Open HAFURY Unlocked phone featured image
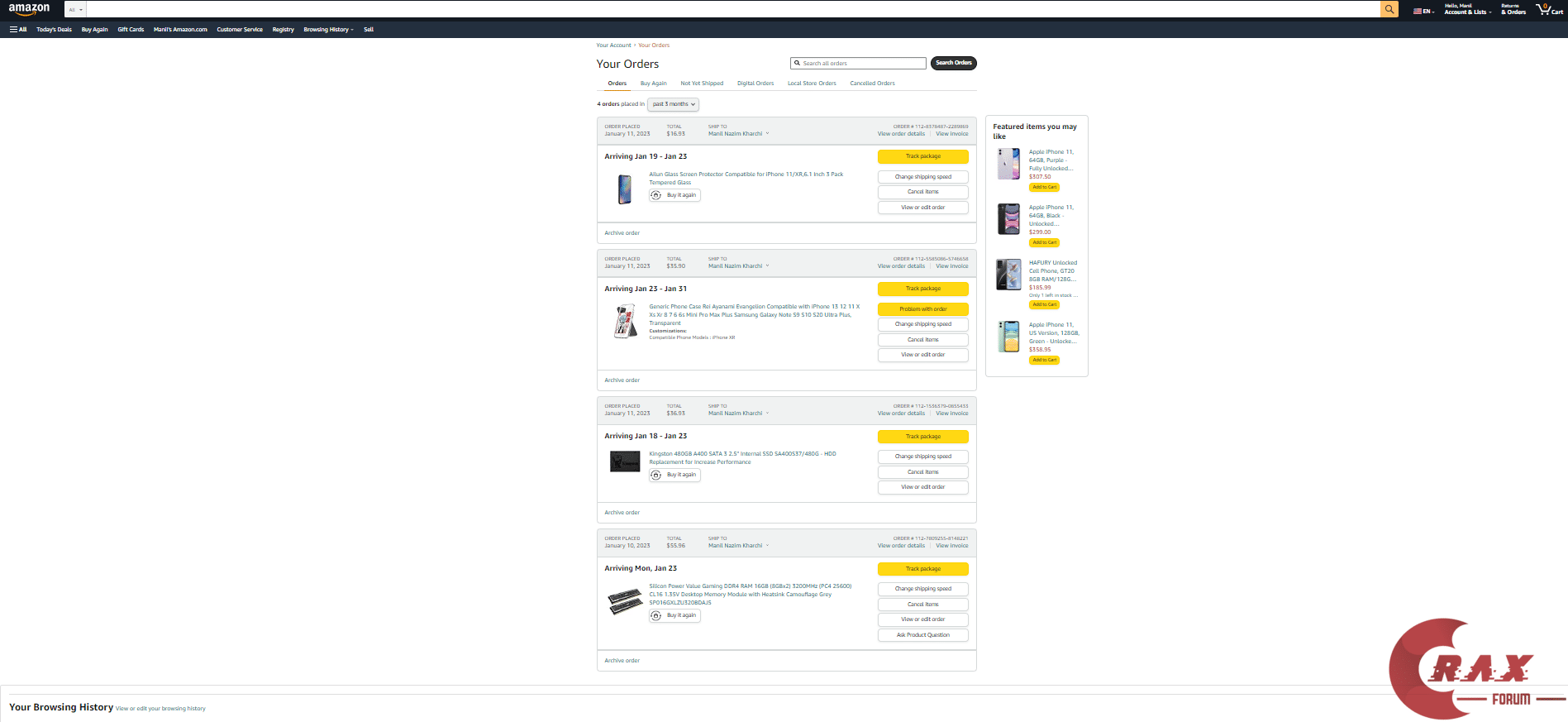1568x722 pixels. 1008,275
